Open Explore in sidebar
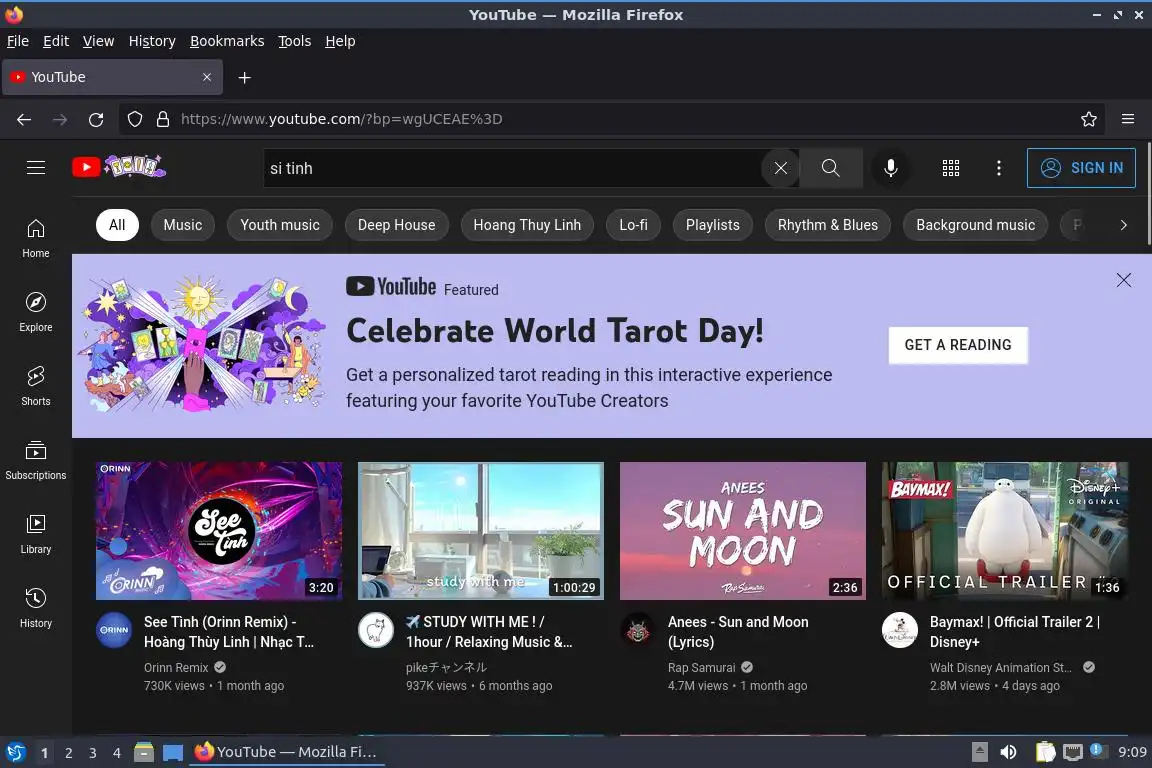Image resolution: width=1152 pixels, height=768 pixels. pyautogui.click(x=35, y=312)
